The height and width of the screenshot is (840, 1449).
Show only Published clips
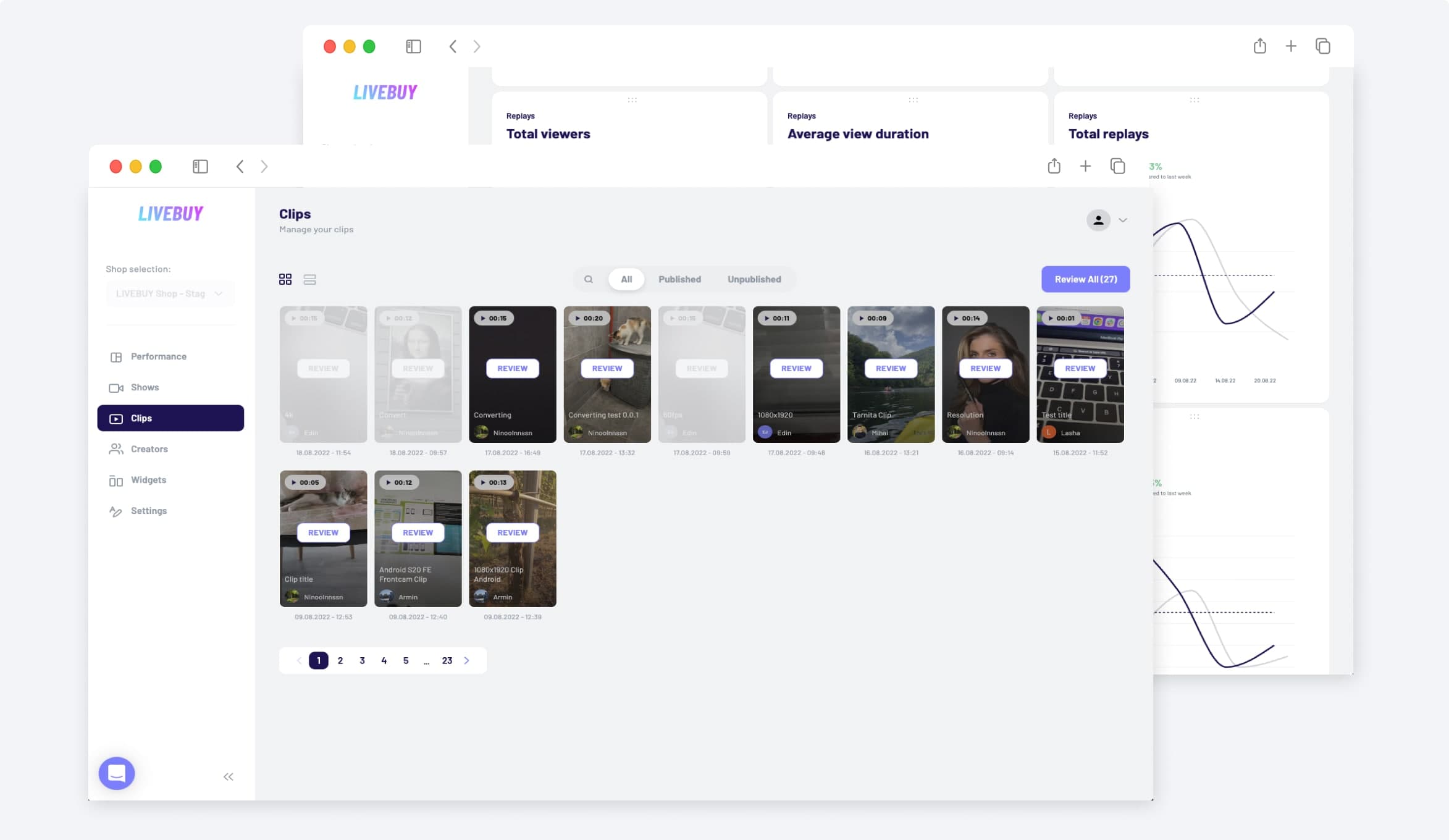click(679, 279)
